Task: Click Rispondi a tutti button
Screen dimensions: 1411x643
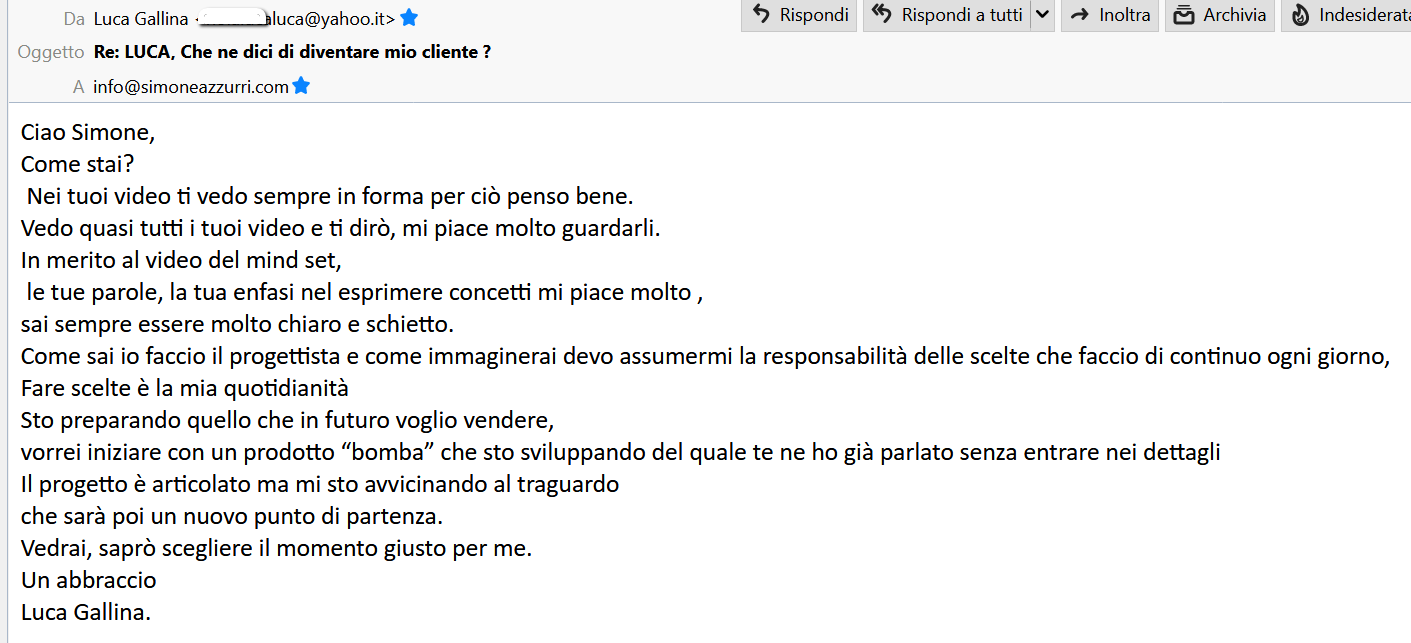Action: pyautogui.click(x=946, y=15)
